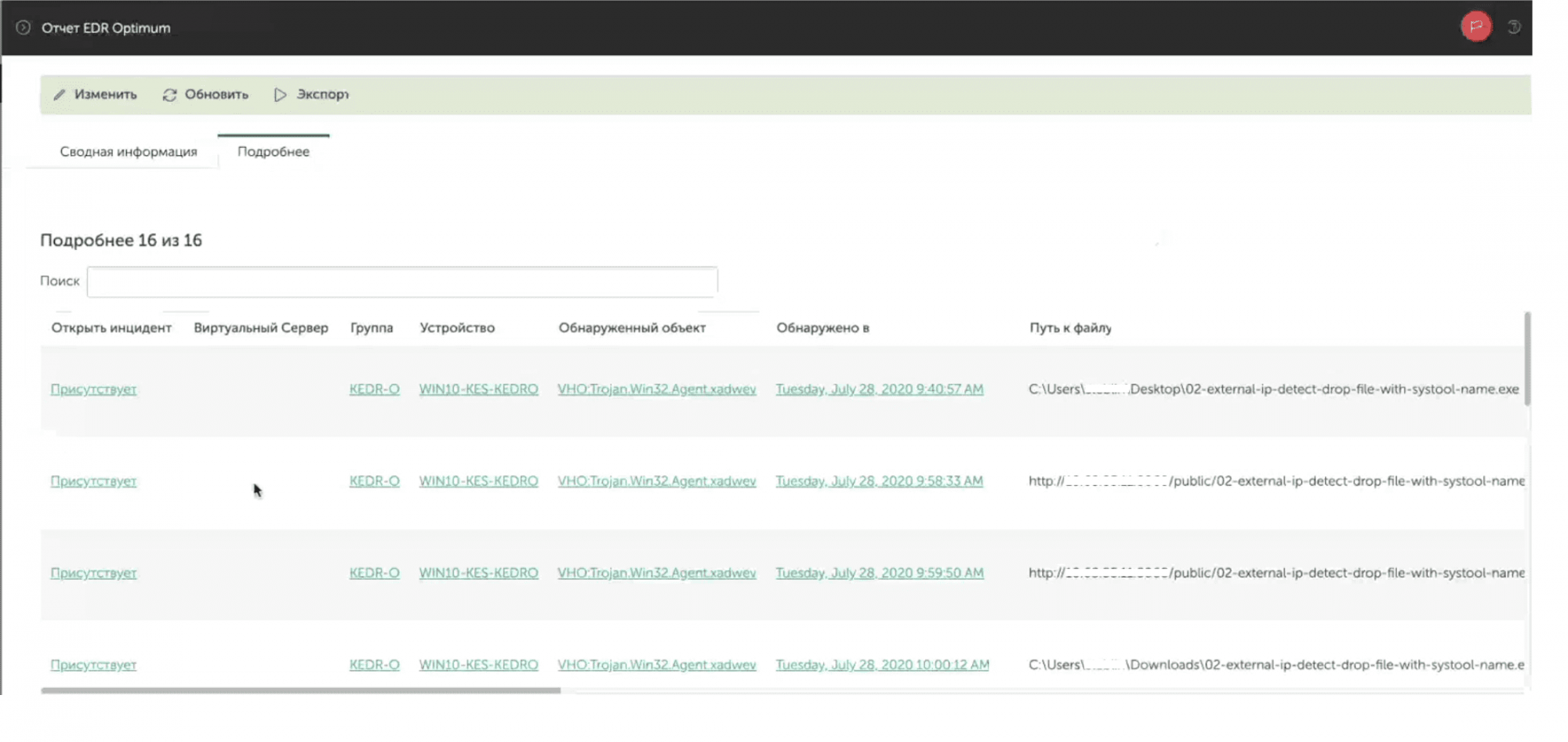Open incident link Присутствует in 9:59:50 AM row
Screen dimensions: 1568x742
(93, 573)
